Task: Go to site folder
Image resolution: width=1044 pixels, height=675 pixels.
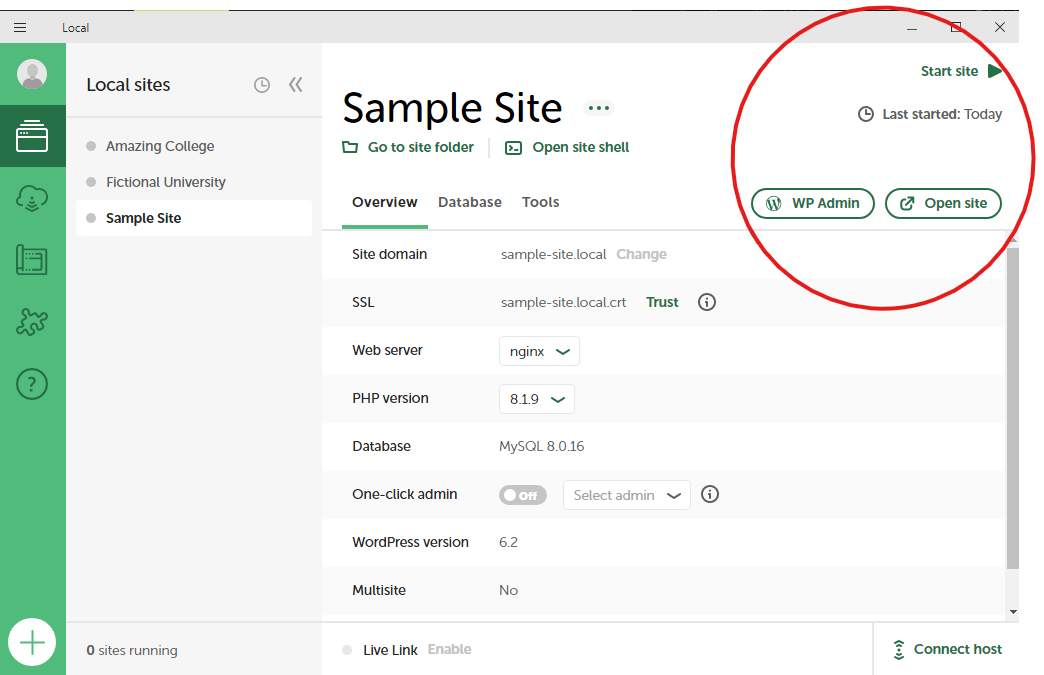Action: coord(407,147)
